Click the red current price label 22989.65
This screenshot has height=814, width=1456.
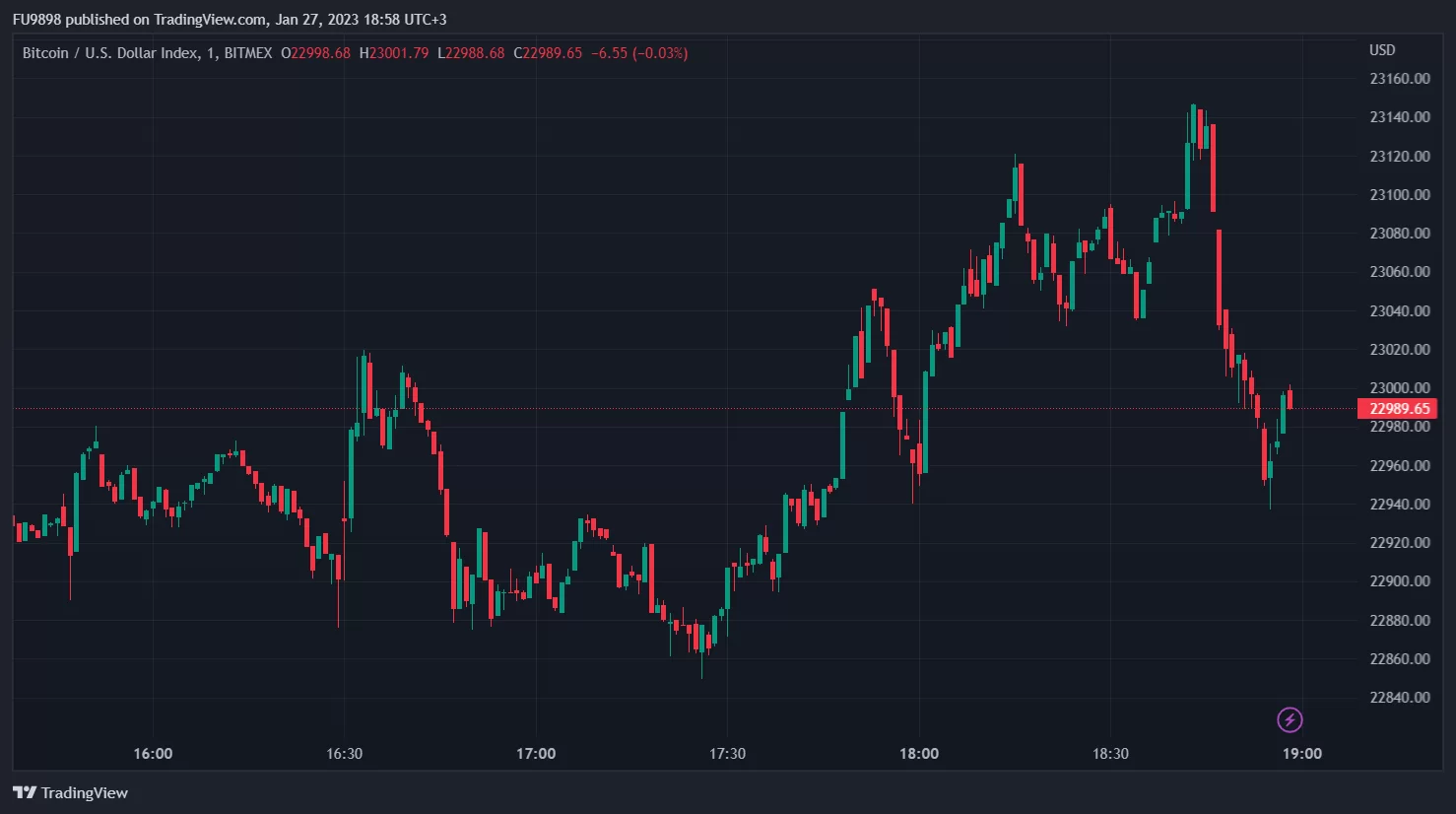[1397, 408]
